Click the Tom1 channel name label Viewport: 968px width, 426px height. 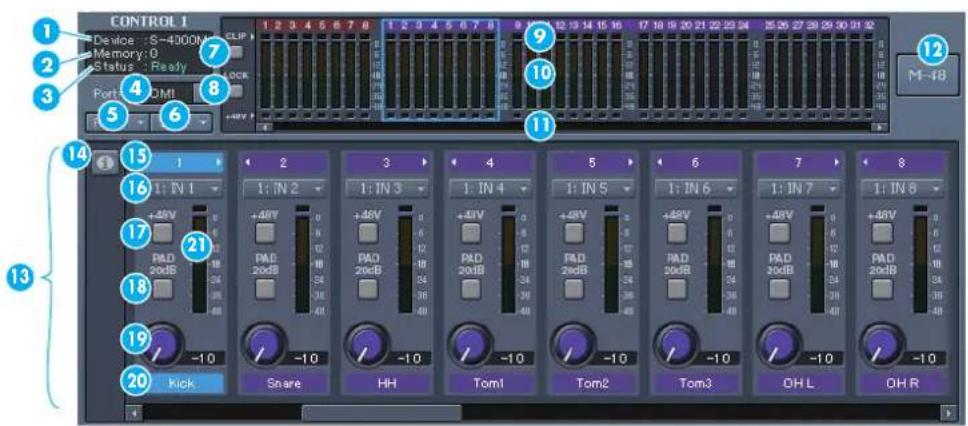(490, 383)
